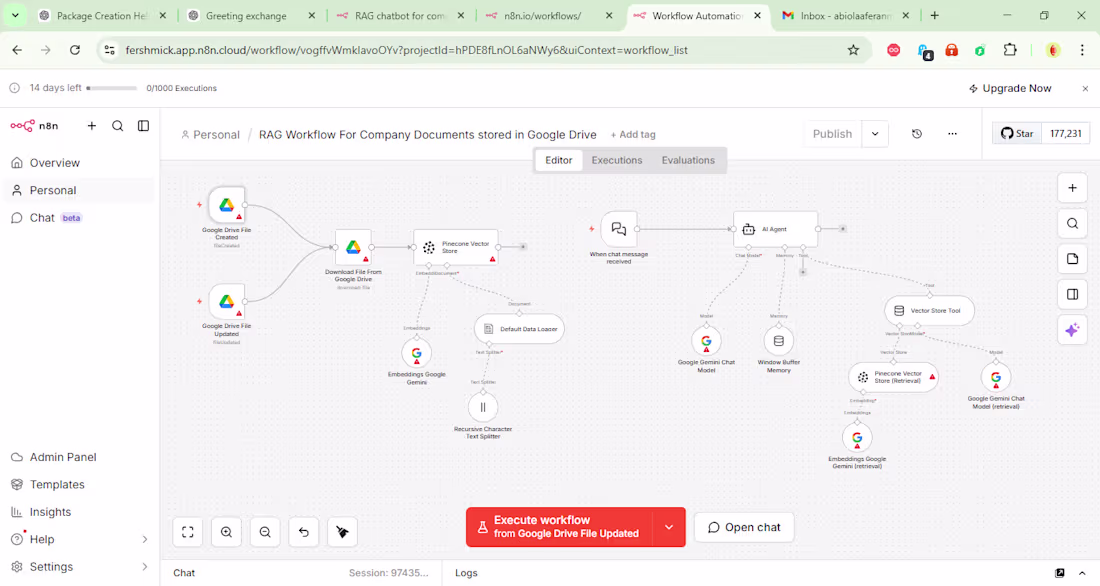Click the n8n logo
This screenshot has height=586, width=1100.
(x=34, y=126)
